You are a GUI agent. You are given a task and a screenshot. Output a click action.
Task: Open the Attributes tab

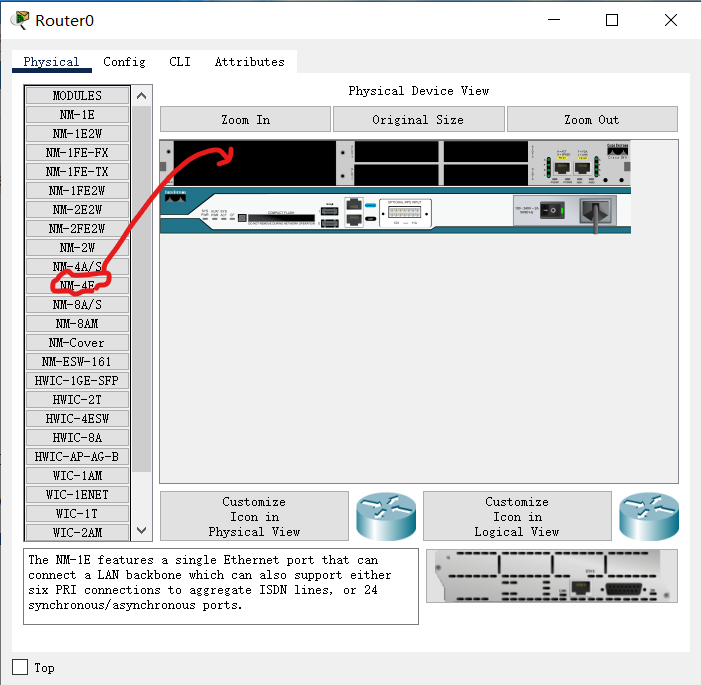pyautogui.click(x=249, y=62)
